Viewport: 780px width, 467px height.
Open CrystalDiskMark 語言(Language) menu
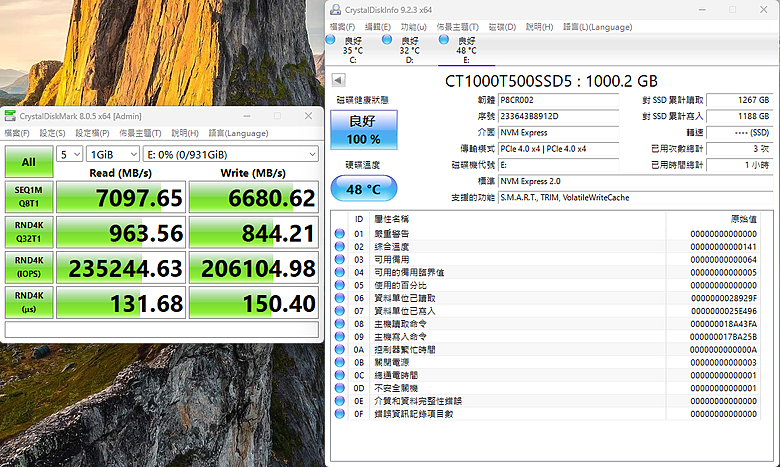(238, 133)
